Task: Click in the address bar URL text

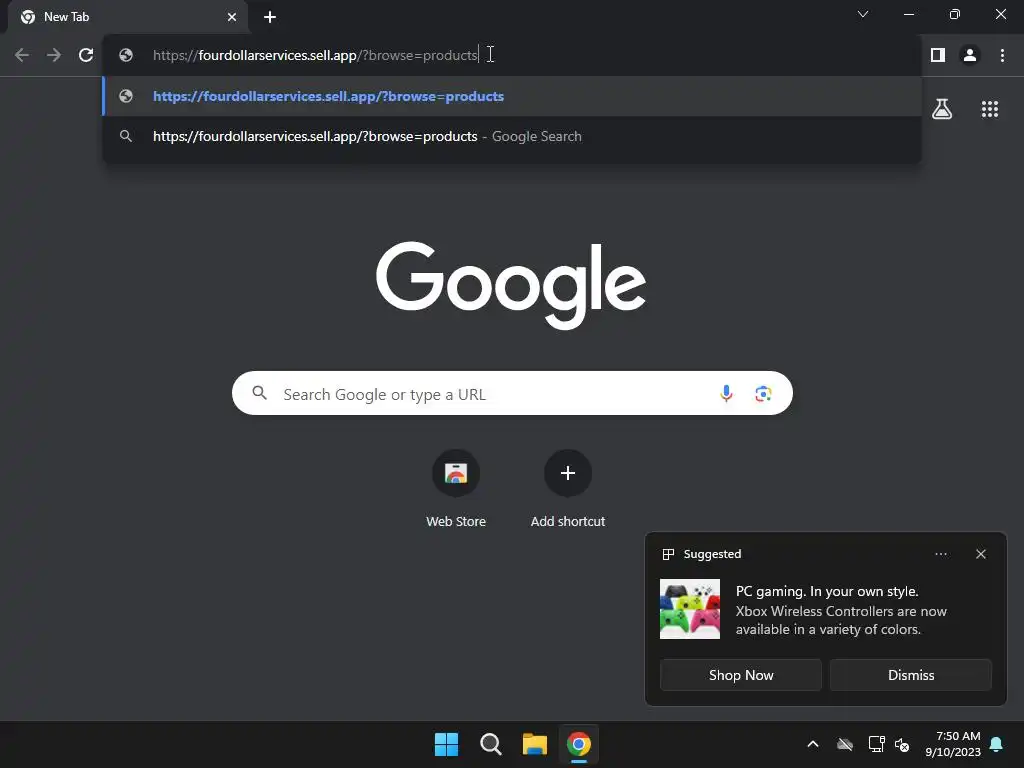Action: pos(315,55)
